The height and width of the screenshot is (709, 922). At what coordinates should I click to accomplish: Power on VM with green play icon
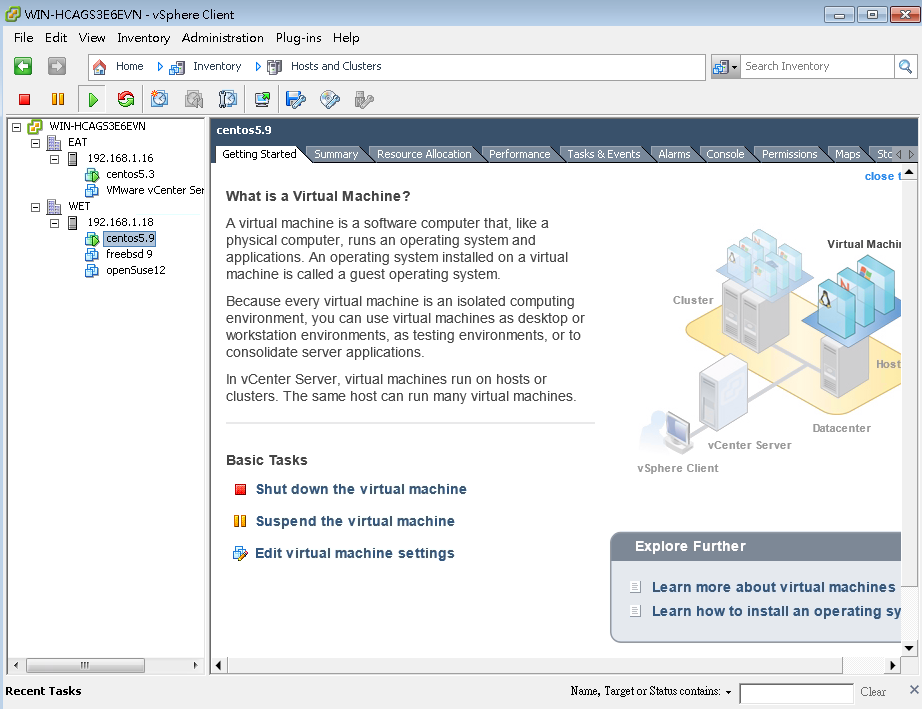click(x=93, y=99)
